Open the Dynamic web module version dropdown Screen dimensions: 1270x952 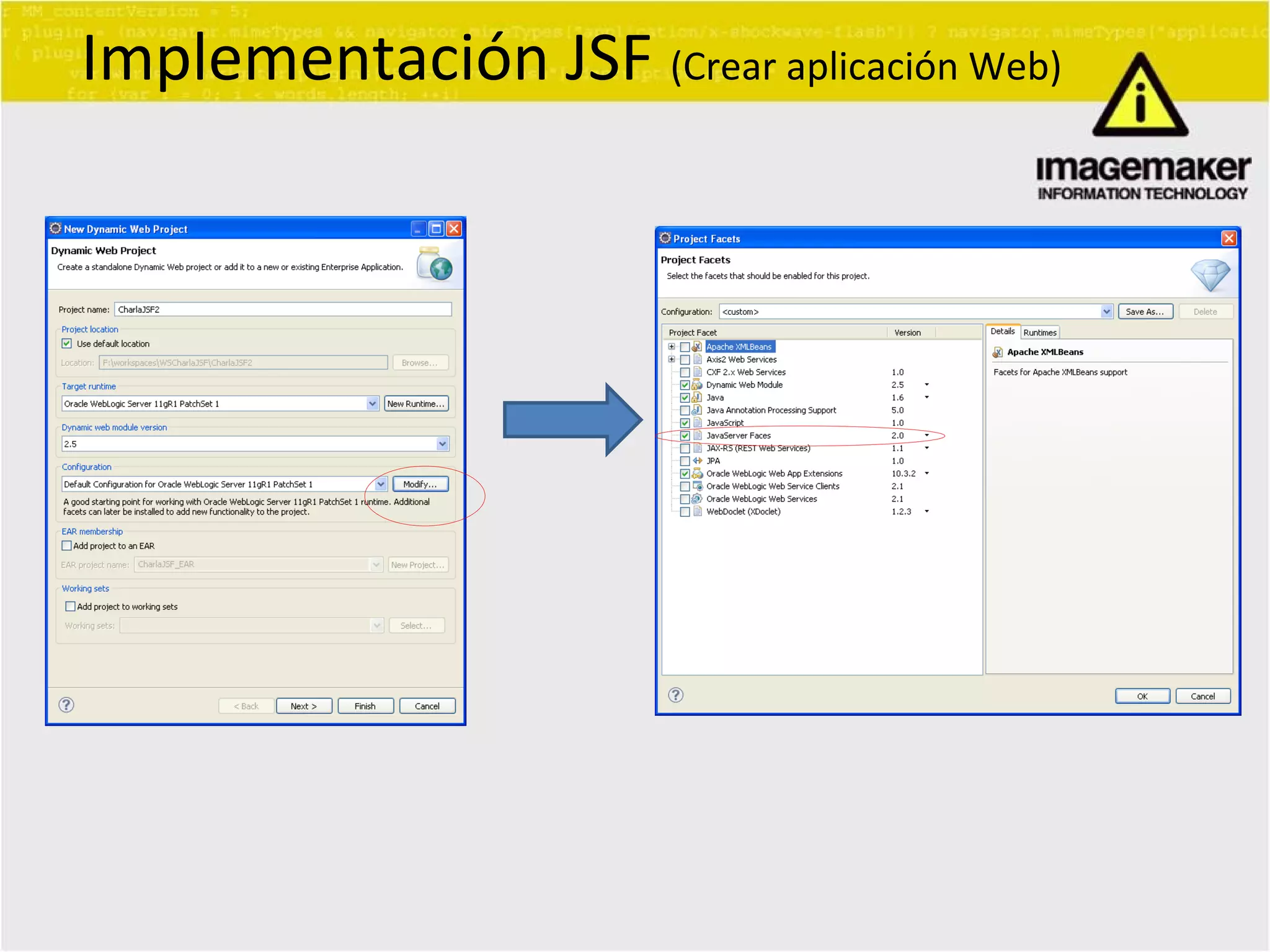442,444
